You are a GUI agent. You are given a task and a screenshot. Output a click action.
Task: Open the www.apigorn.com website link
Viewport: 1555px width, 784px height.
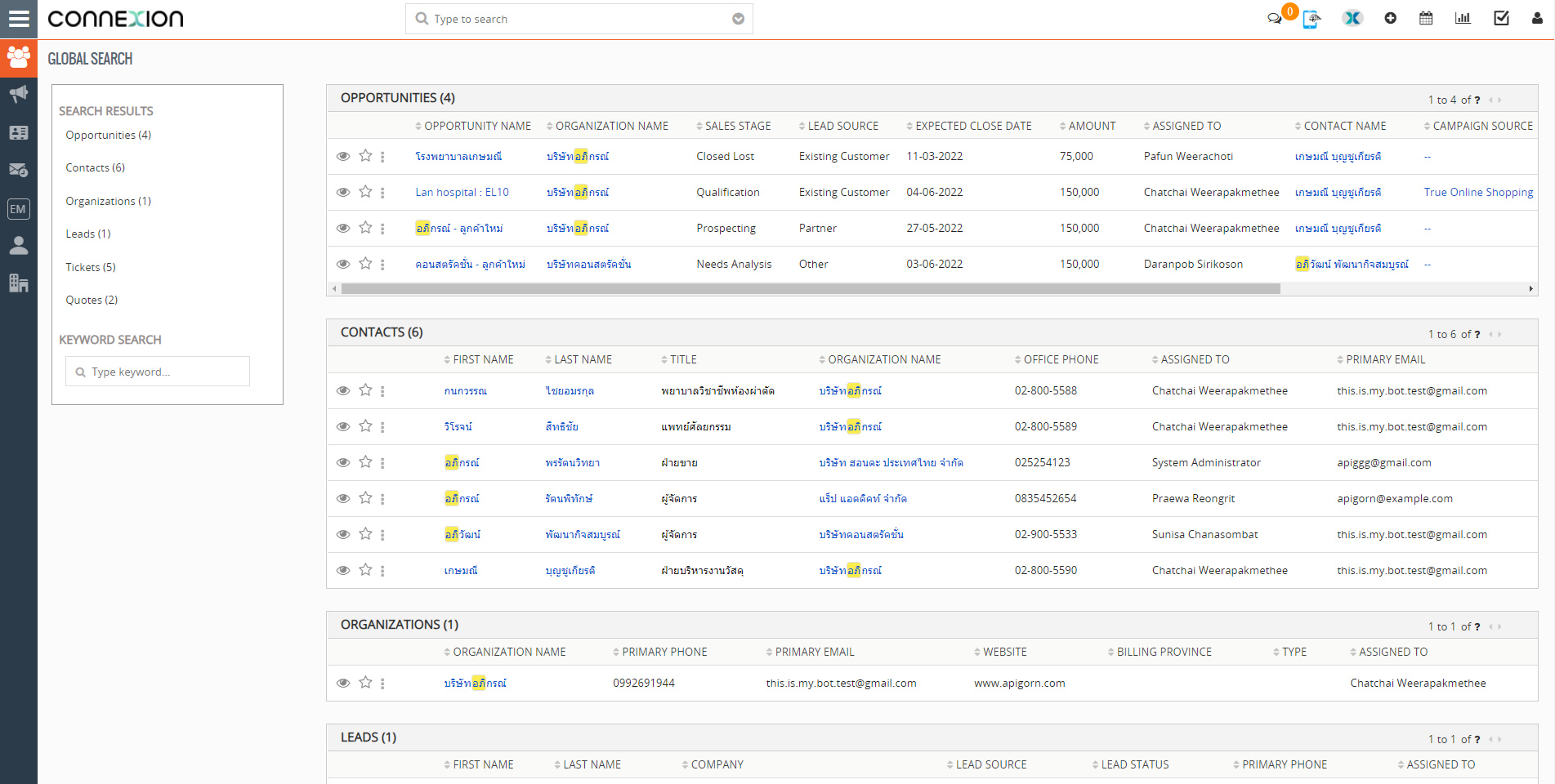pos(1019,684)
